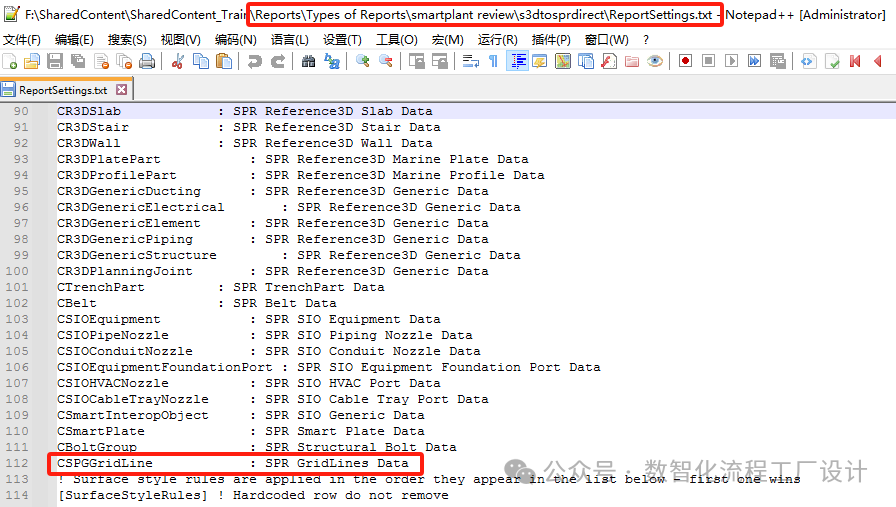Click the Undo arrow icon
The image size is (896, 507).
click(x=255, y=61)
